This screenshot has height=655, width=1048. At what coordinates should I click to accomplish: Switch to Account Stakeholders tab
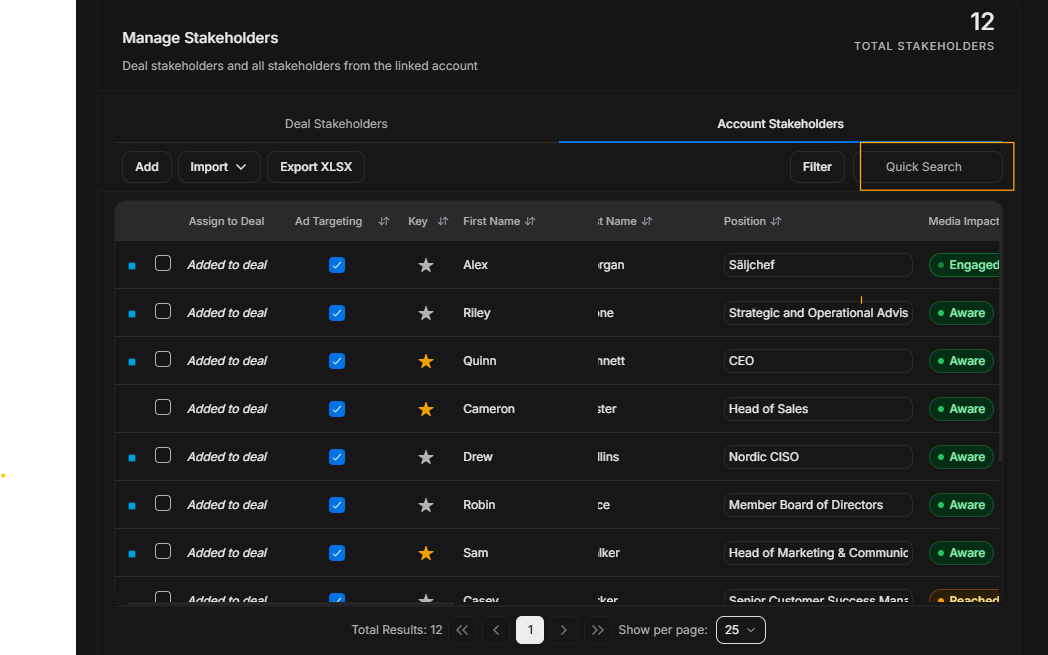pyautogui.click(x=780, y=124)
